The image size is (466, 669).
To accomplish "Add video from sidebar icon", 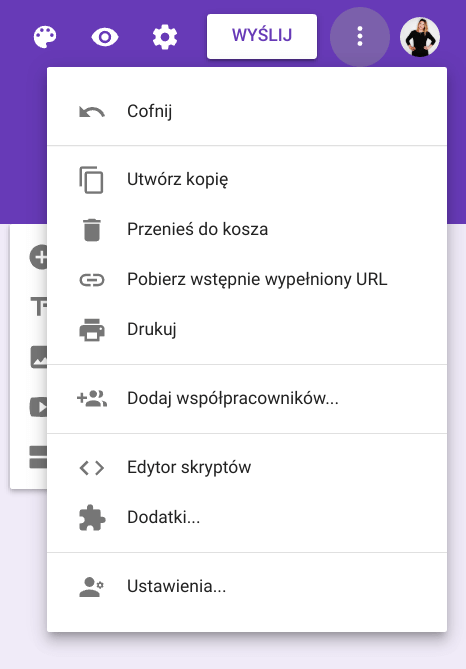I will tap(38, 407).
